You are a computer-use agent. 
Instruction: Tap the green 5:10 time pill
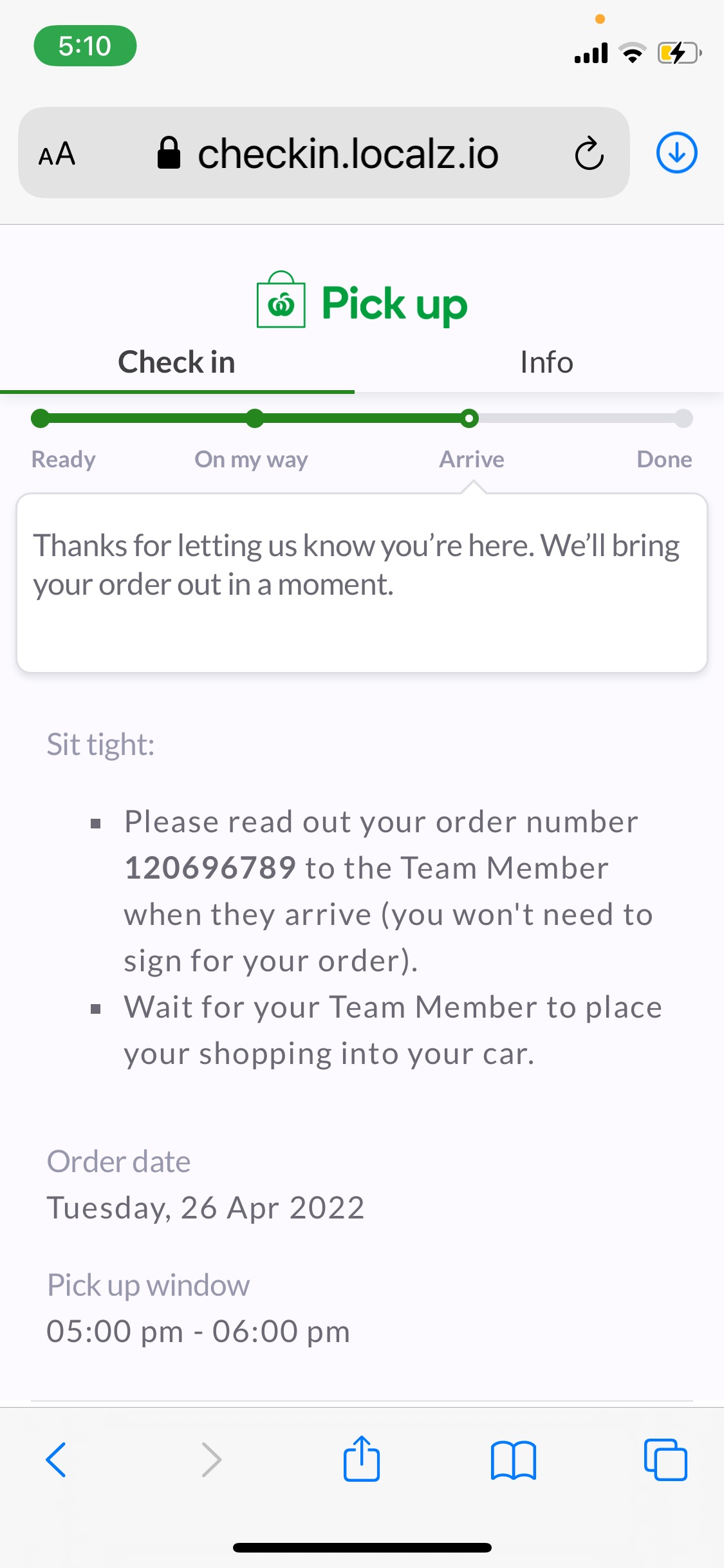pyautogui.click(x=85, y=46)
